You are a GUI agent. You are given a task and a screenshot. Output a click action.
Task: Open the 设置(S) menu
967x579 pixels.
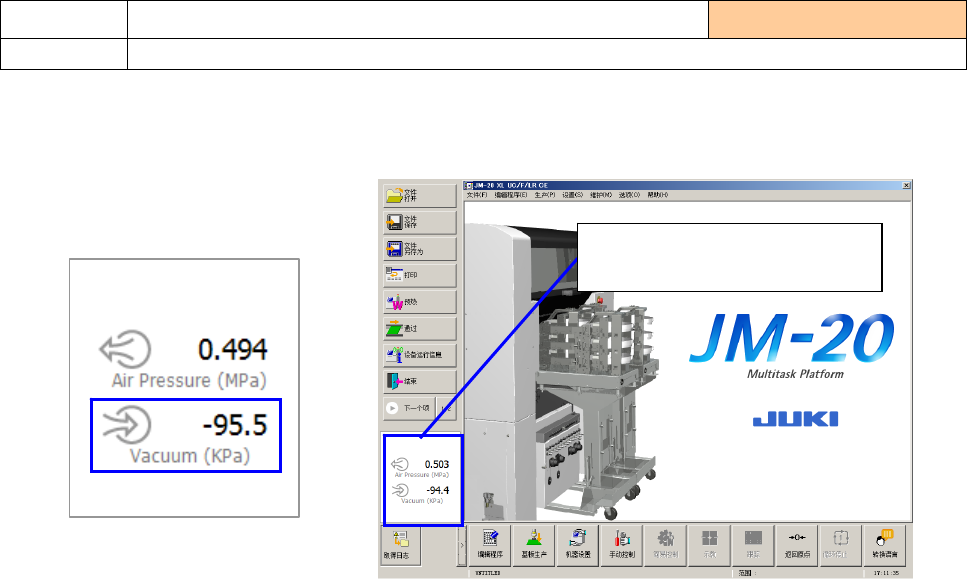(572, 195)
